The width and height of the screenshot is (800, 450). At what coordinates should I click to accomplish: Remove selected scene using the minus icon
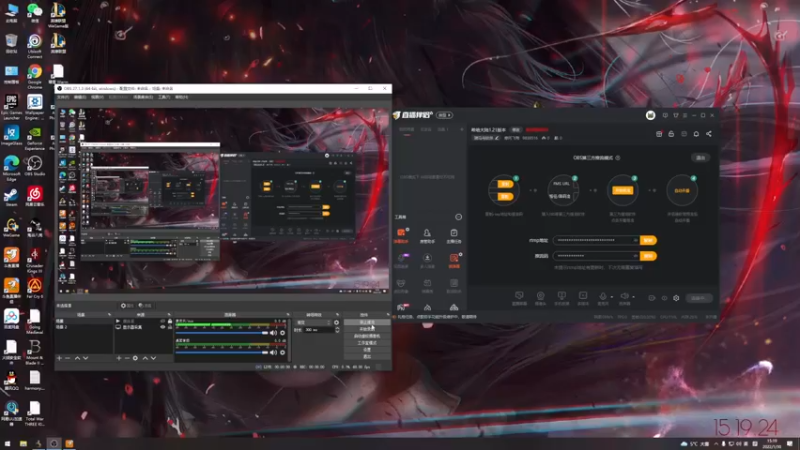(x=67, y=358)
